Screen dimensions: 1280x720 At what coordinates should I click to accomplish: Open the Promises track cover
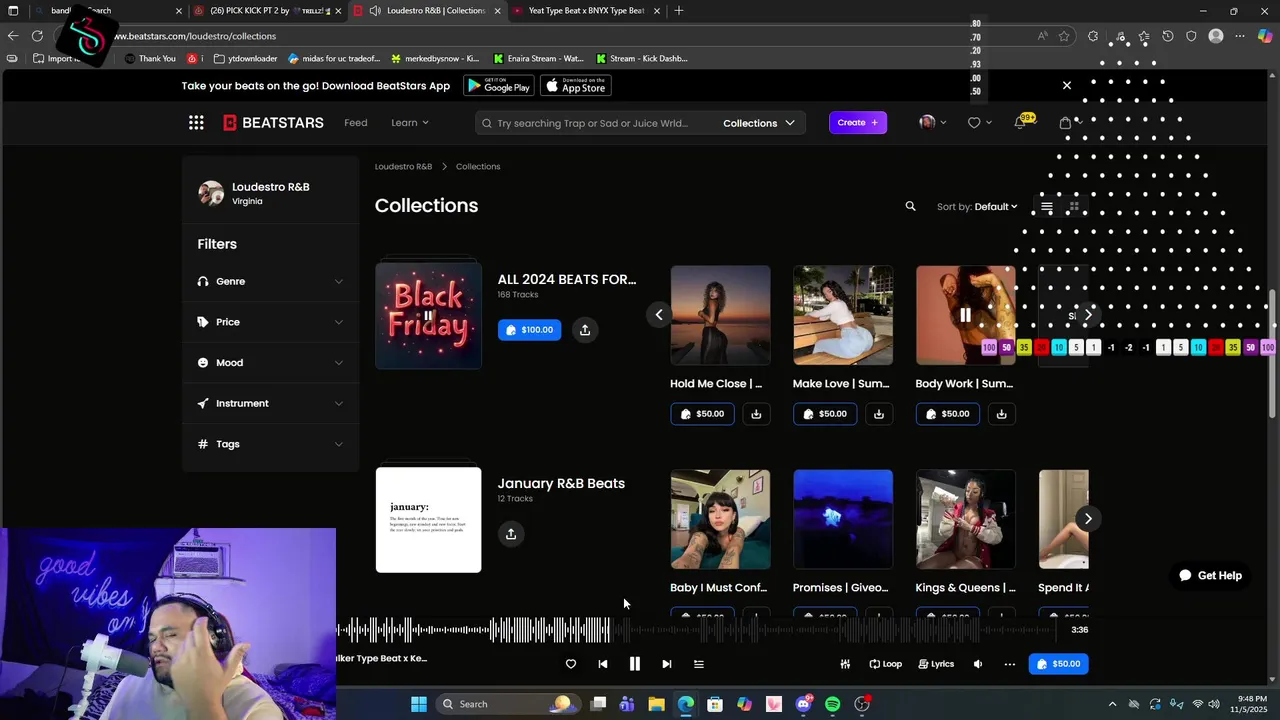tap(843, 520)
